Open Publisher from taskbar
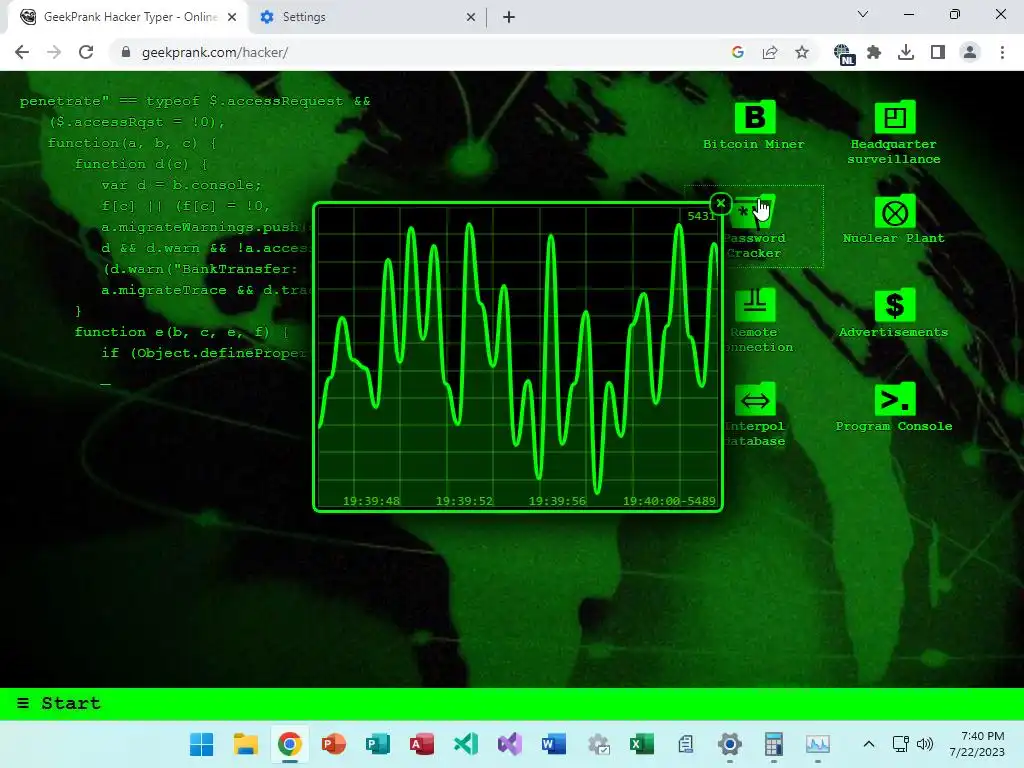 pyautogui.click(x=377, y=744)
